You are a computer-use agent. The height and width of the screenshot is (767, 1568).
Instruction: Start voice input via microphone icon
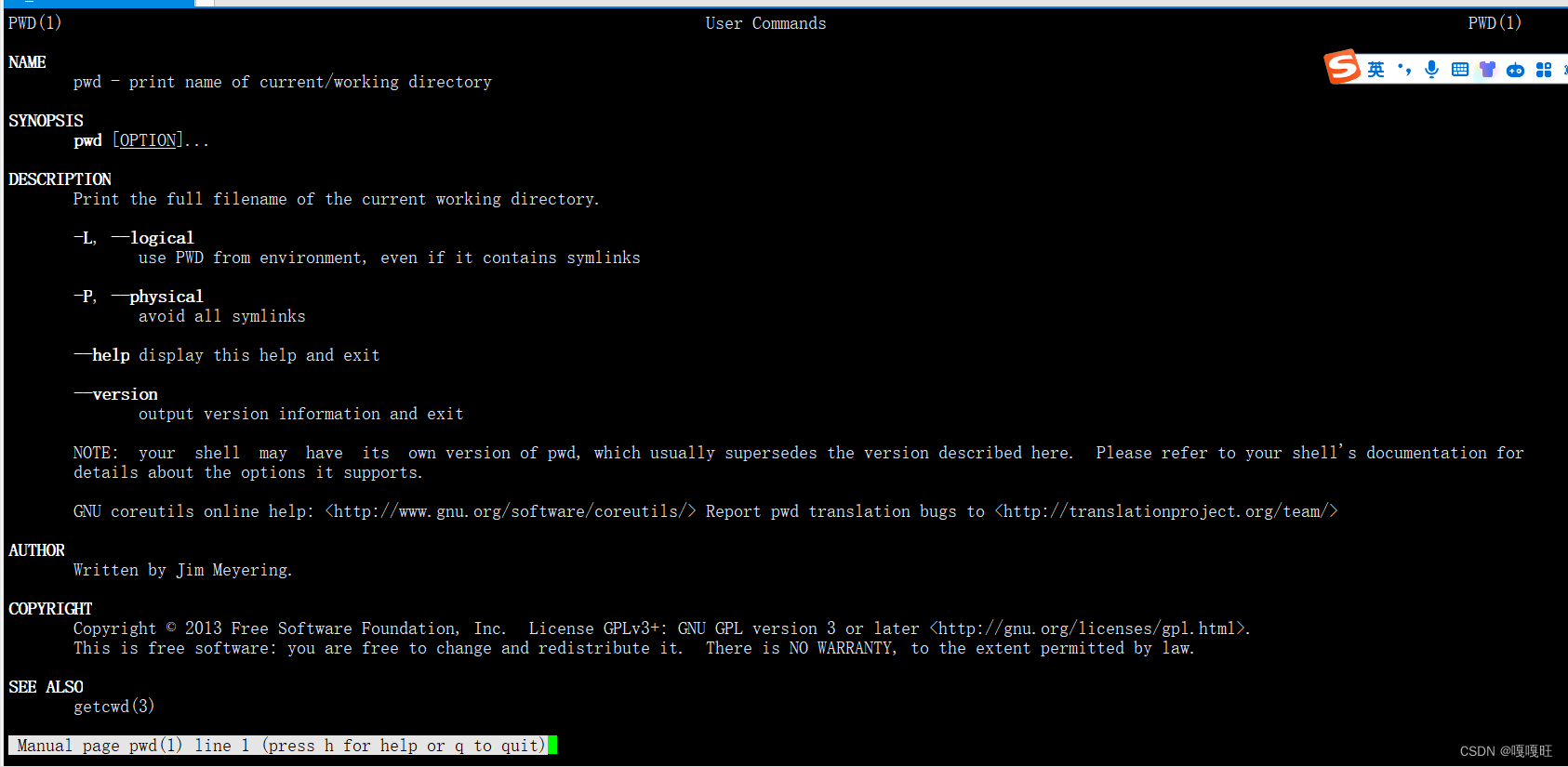pos(1432,70)
